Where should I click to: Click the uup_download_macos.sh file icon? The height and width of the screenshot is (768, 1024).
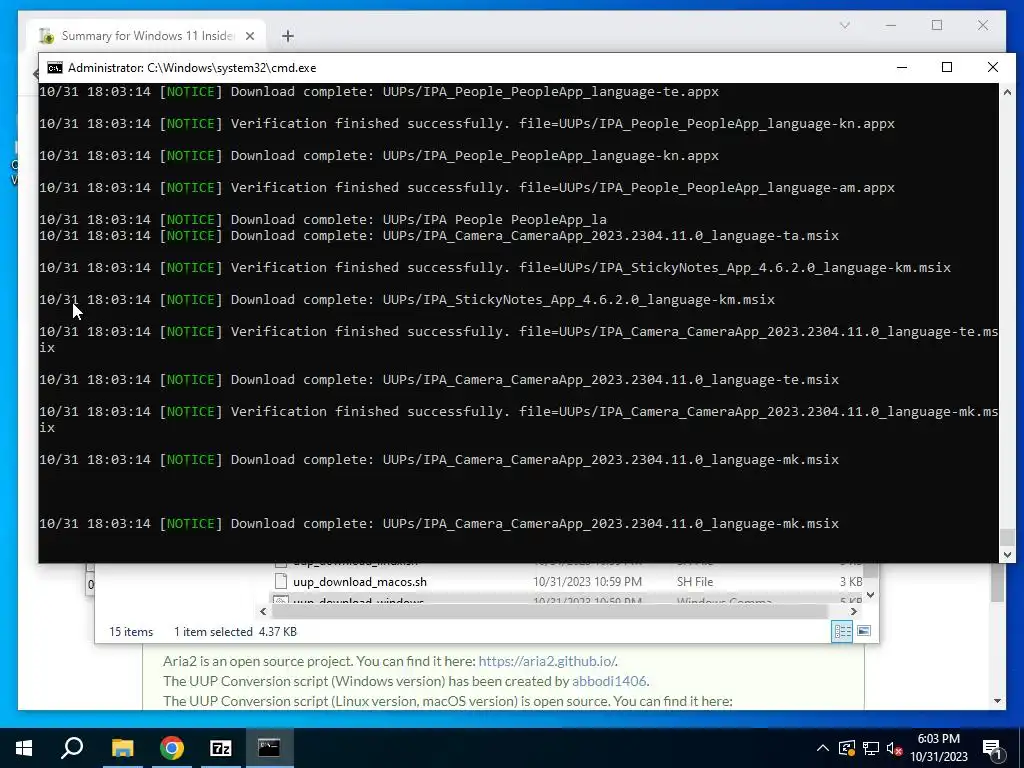click(x=281, y=581)
